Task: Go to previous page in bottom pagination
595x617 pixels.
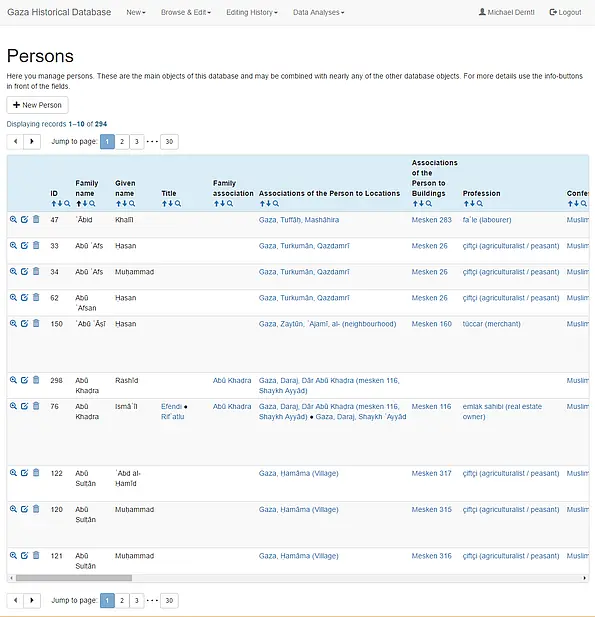Action: [15, 600]
